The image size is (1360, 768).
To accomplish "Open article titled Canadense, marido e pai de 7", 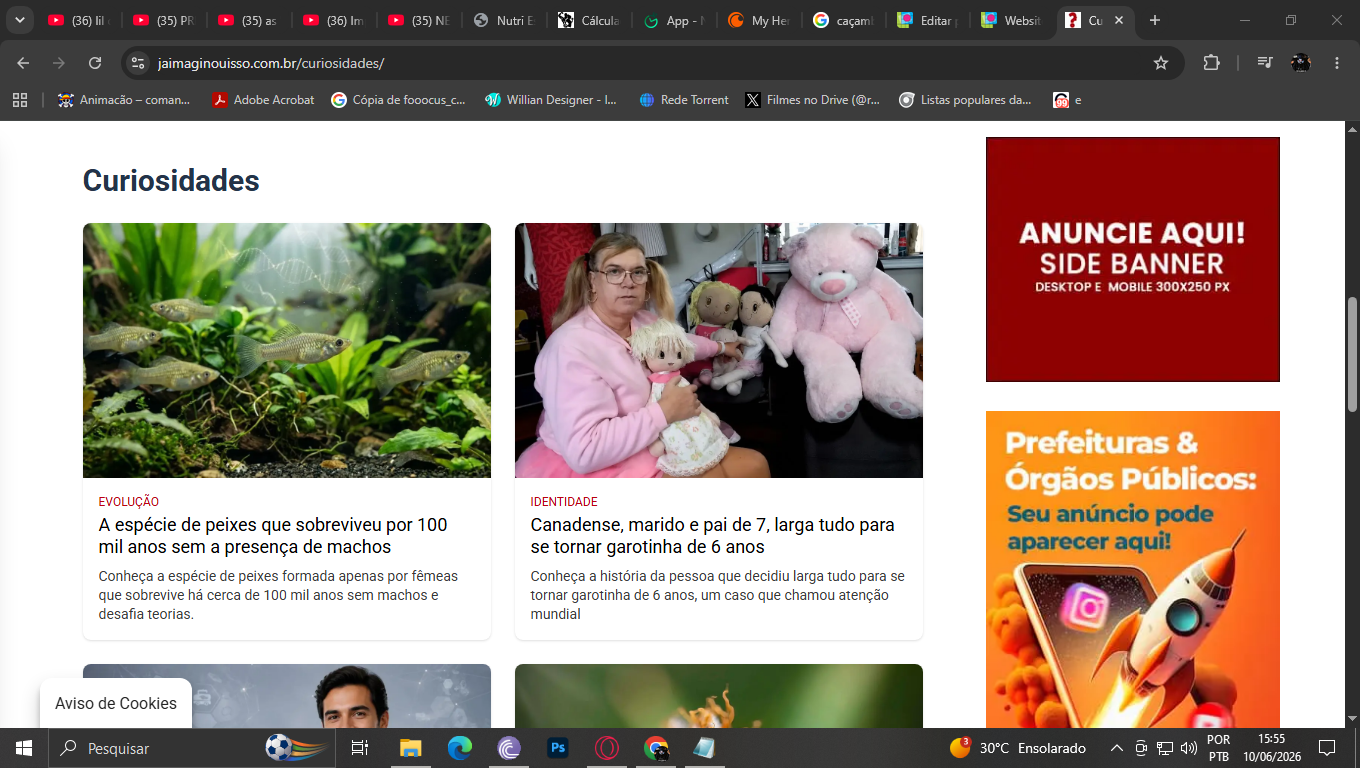I will [x=712, y=536].
